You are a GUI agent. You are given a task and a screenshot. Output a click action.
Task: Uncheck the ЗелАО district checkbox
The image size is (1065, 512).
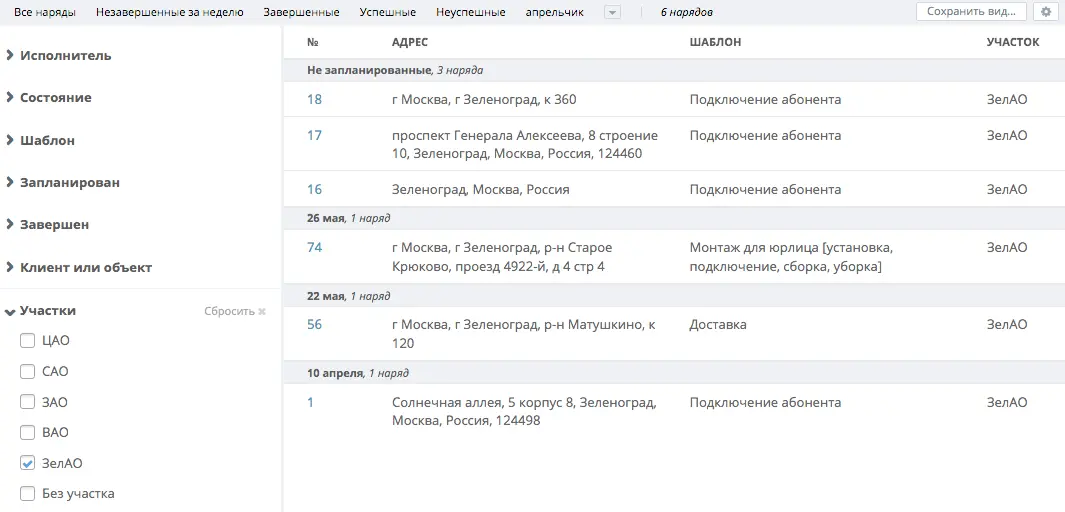(27, 463)
